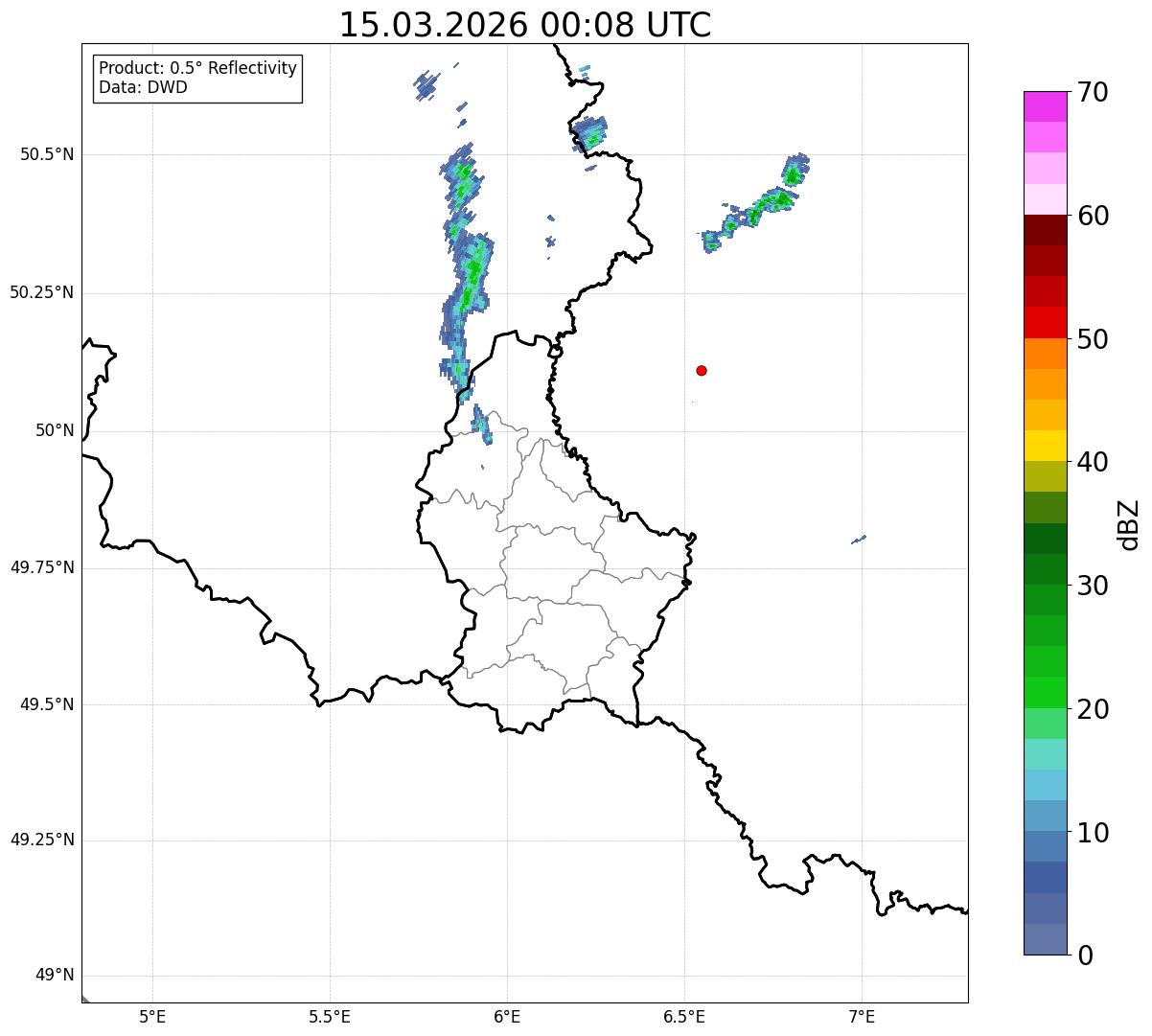Click the bright red colorbar swatch above 50
This screenshot has height=1036, width=1152.
[1046, 322]
